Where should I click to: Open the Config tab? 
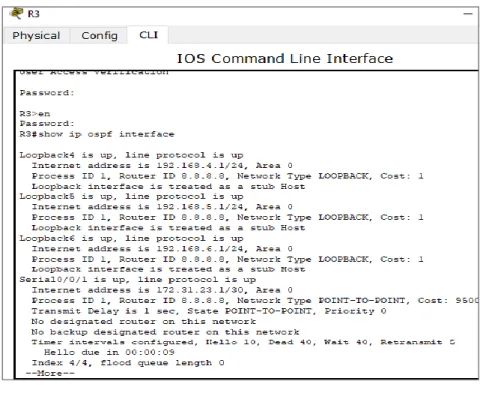click(99, 35)
